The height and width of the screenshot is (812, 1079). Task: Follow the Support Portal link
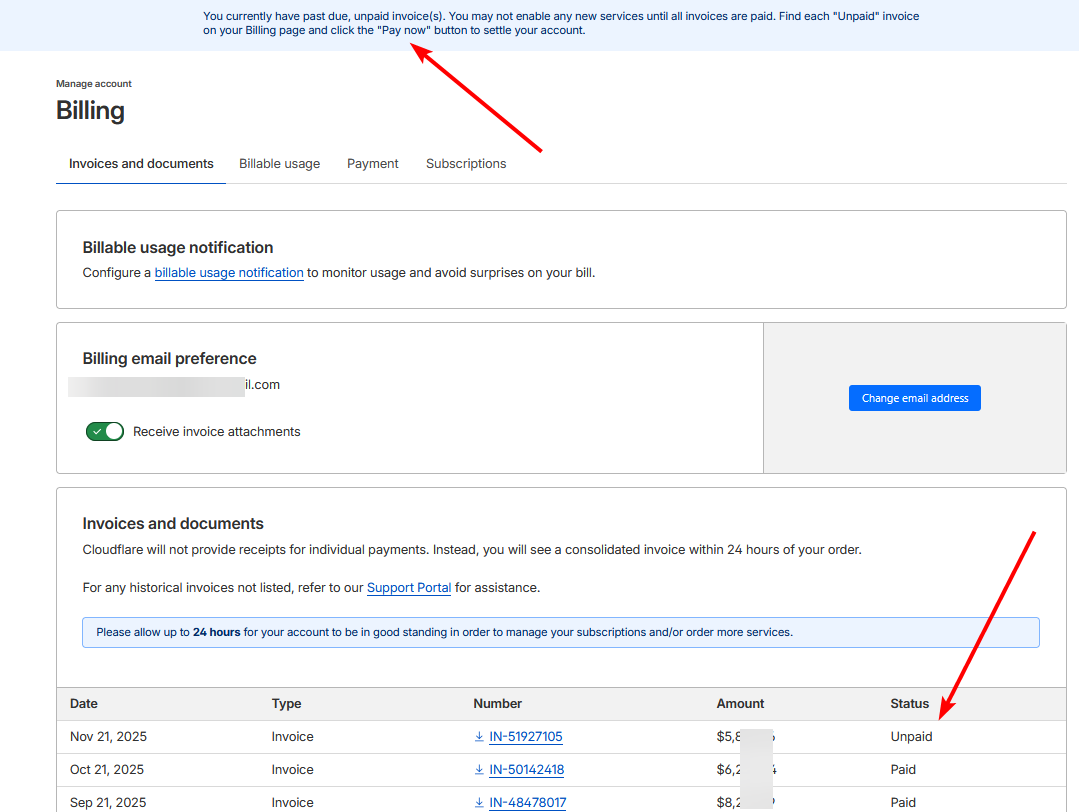point(409,588)
